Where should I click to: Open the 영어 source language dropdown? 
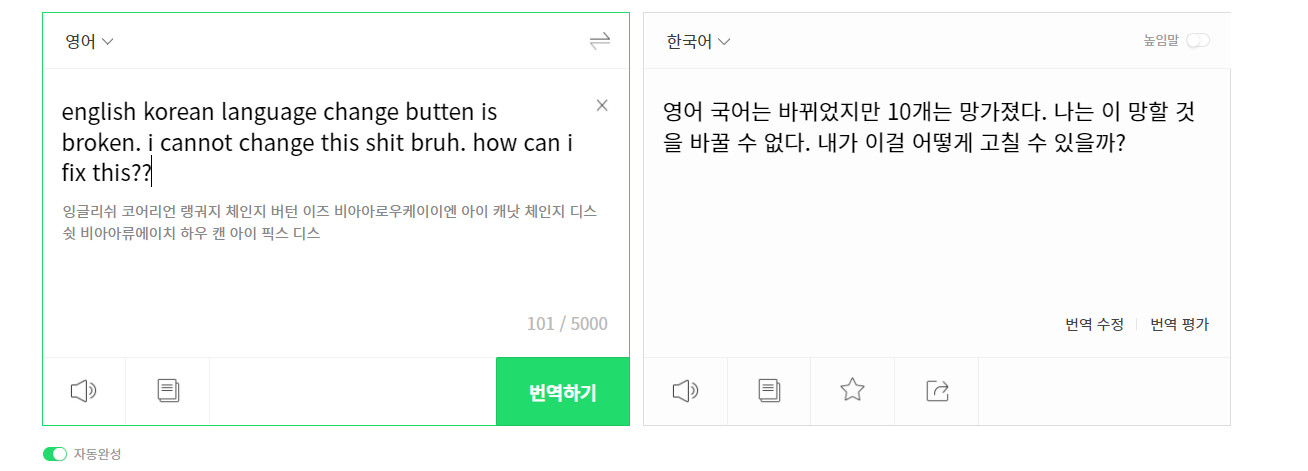[89, 41]
